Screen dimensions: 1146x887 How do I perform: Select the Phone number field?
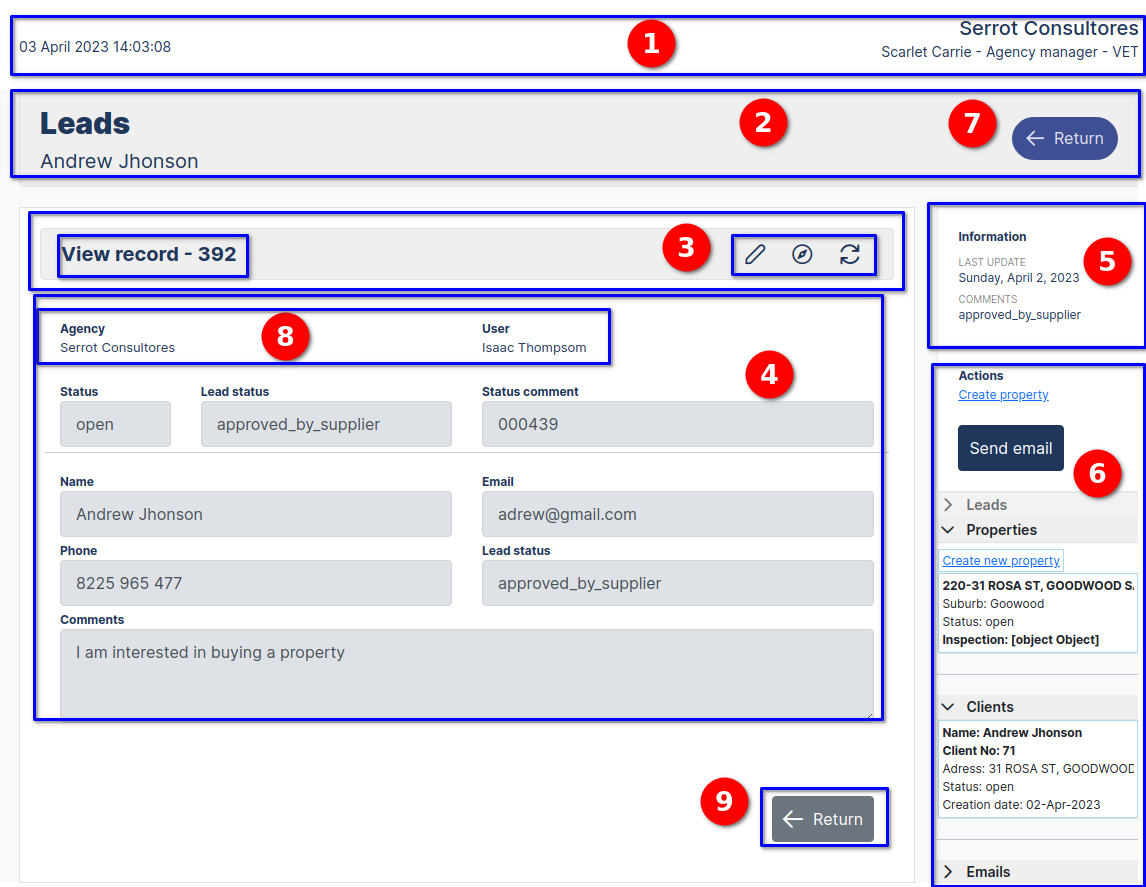click(256, 583)
